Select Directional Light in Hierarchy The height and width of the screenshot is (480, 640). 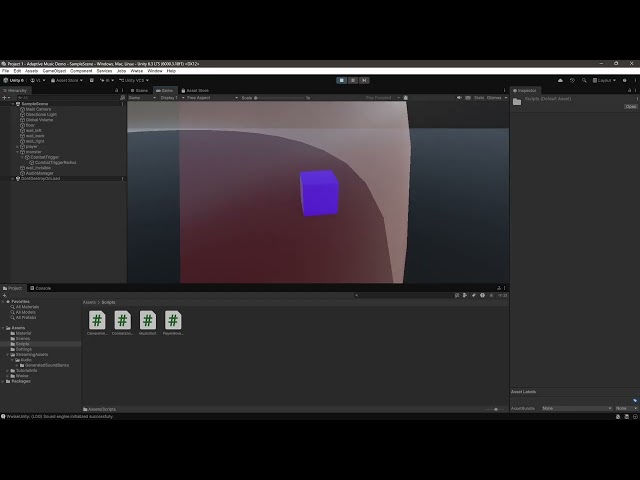tap(41, 115)
